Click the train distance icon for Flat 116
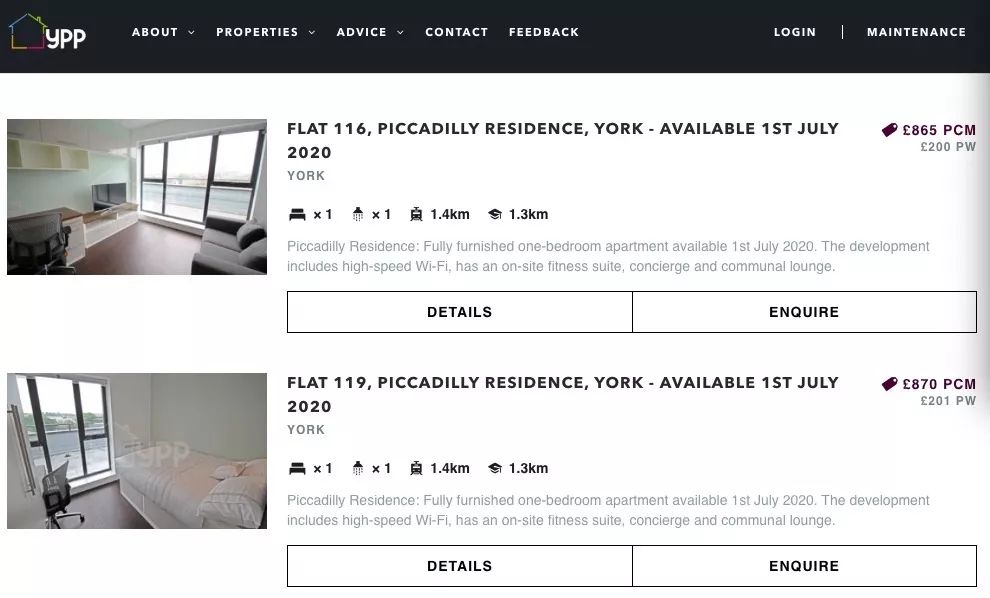This screenshot has width=990, height=598. pos(416,215)
